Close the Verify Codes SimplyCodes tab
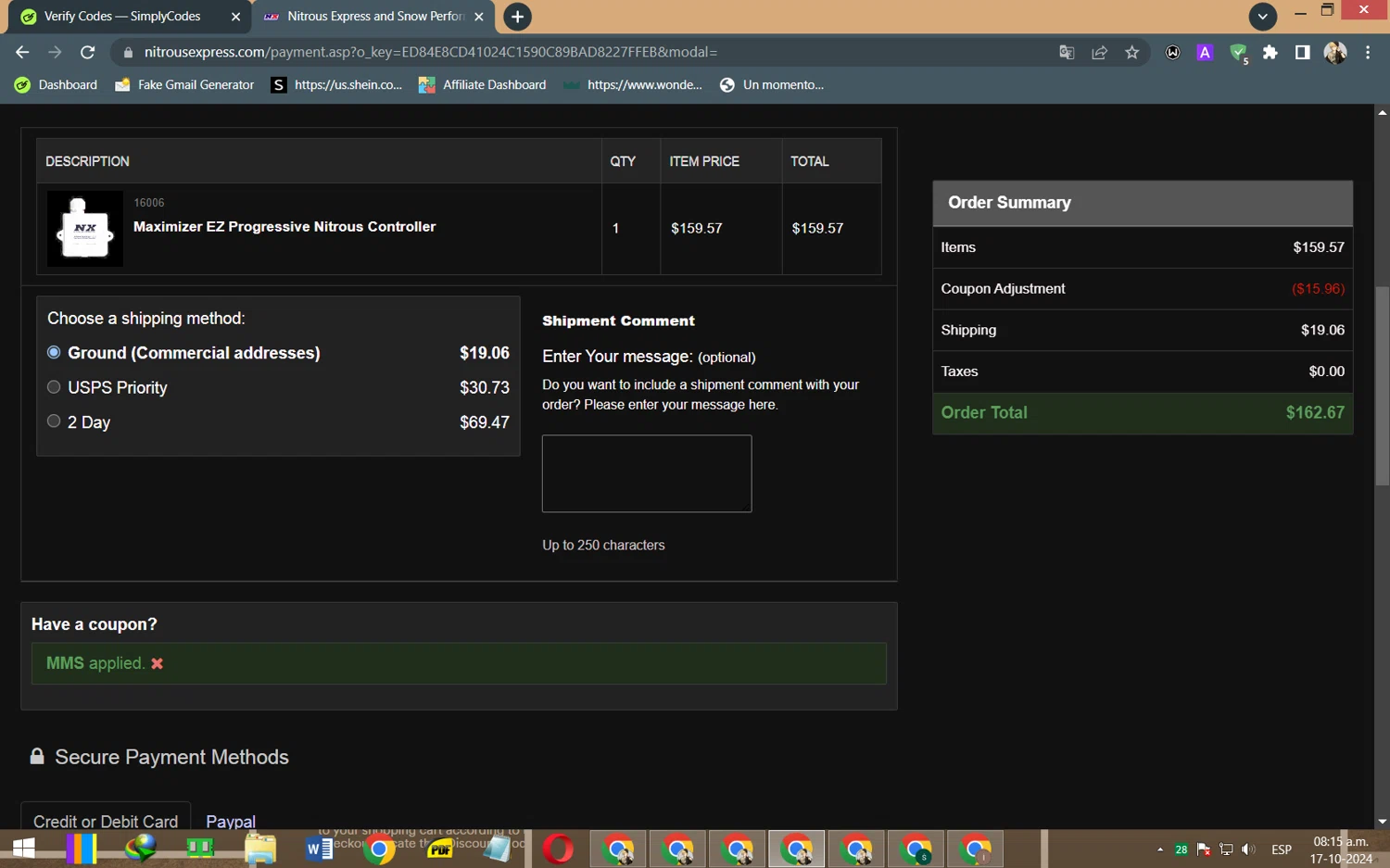 (x=235, y=17)
